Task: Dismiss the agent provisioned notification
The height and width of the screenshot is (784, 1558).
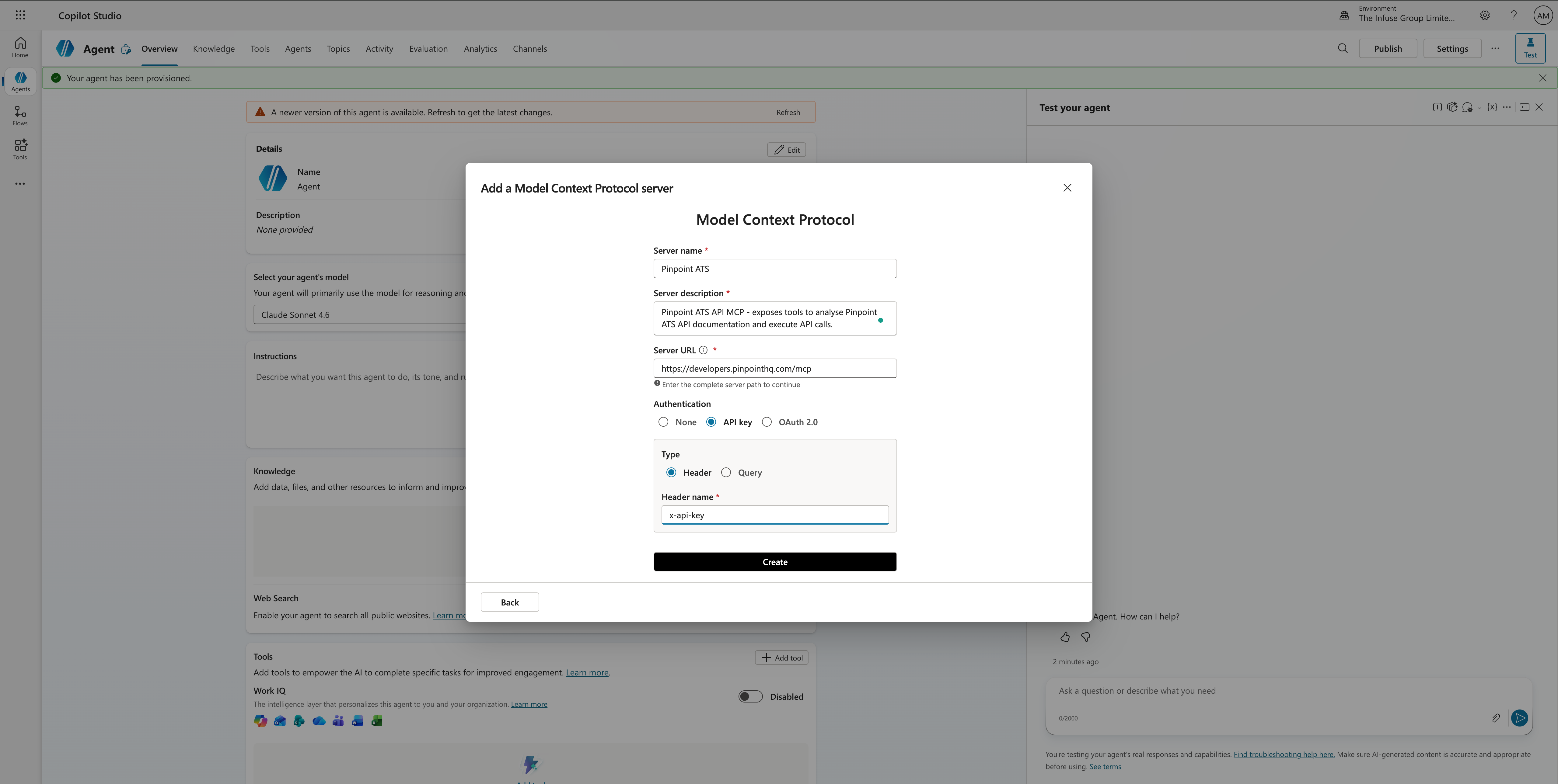Action: (1542, 78)
